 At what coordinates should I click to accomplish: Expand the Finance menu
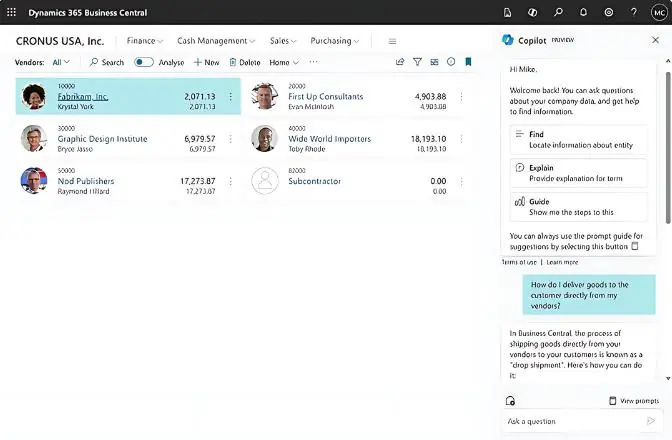pos(144,41)
